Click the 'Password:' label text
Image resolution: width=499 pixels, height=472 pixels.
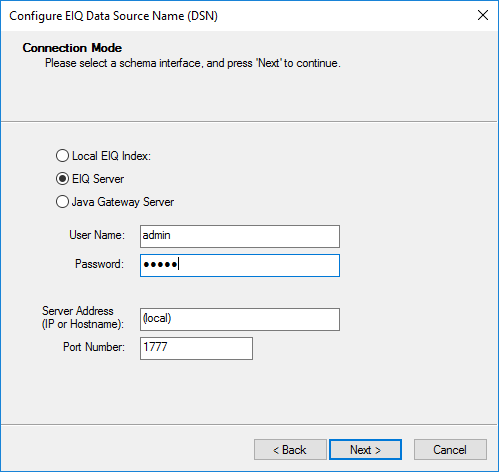[99, 264]
